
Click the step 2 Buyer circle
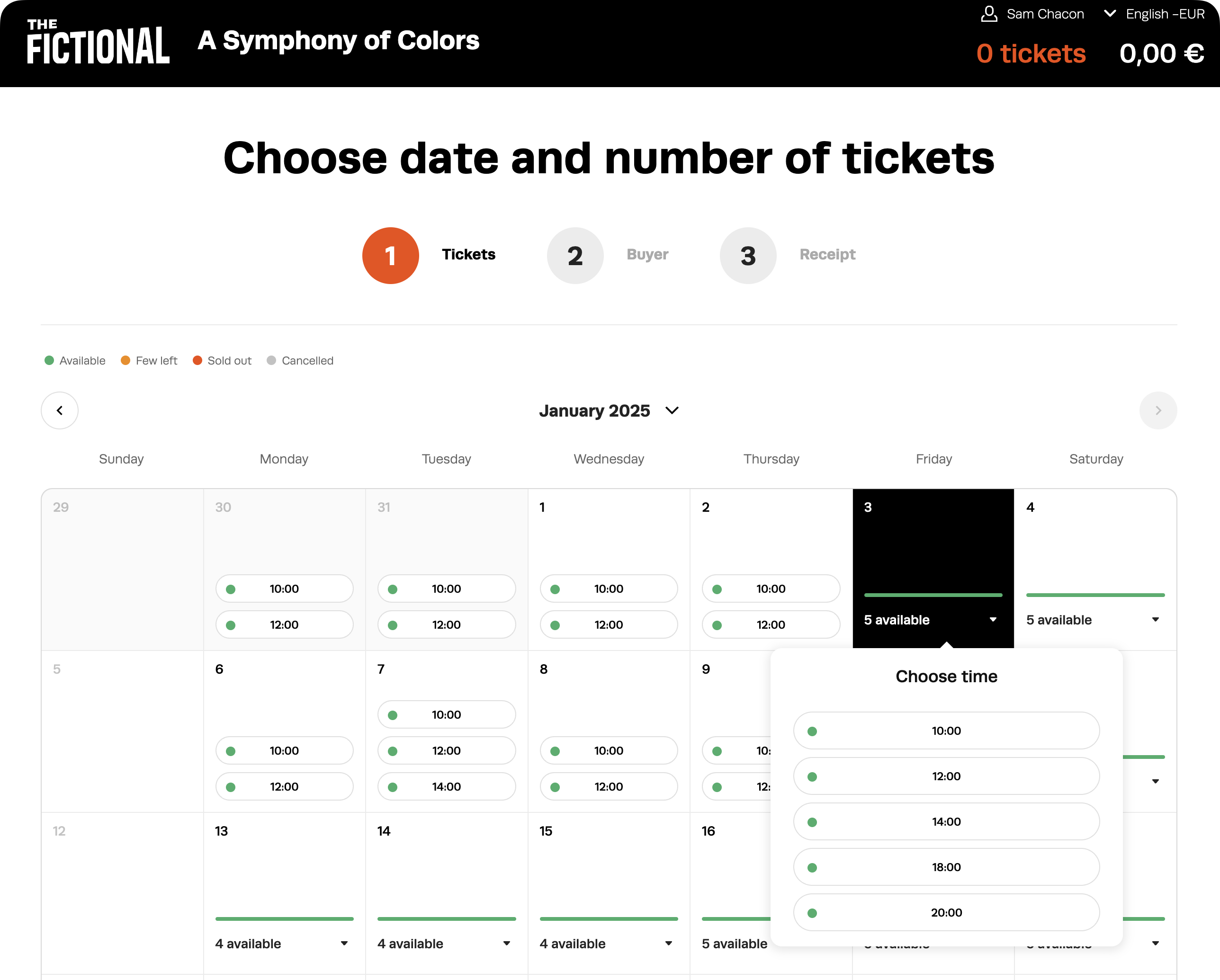point(575,256)
